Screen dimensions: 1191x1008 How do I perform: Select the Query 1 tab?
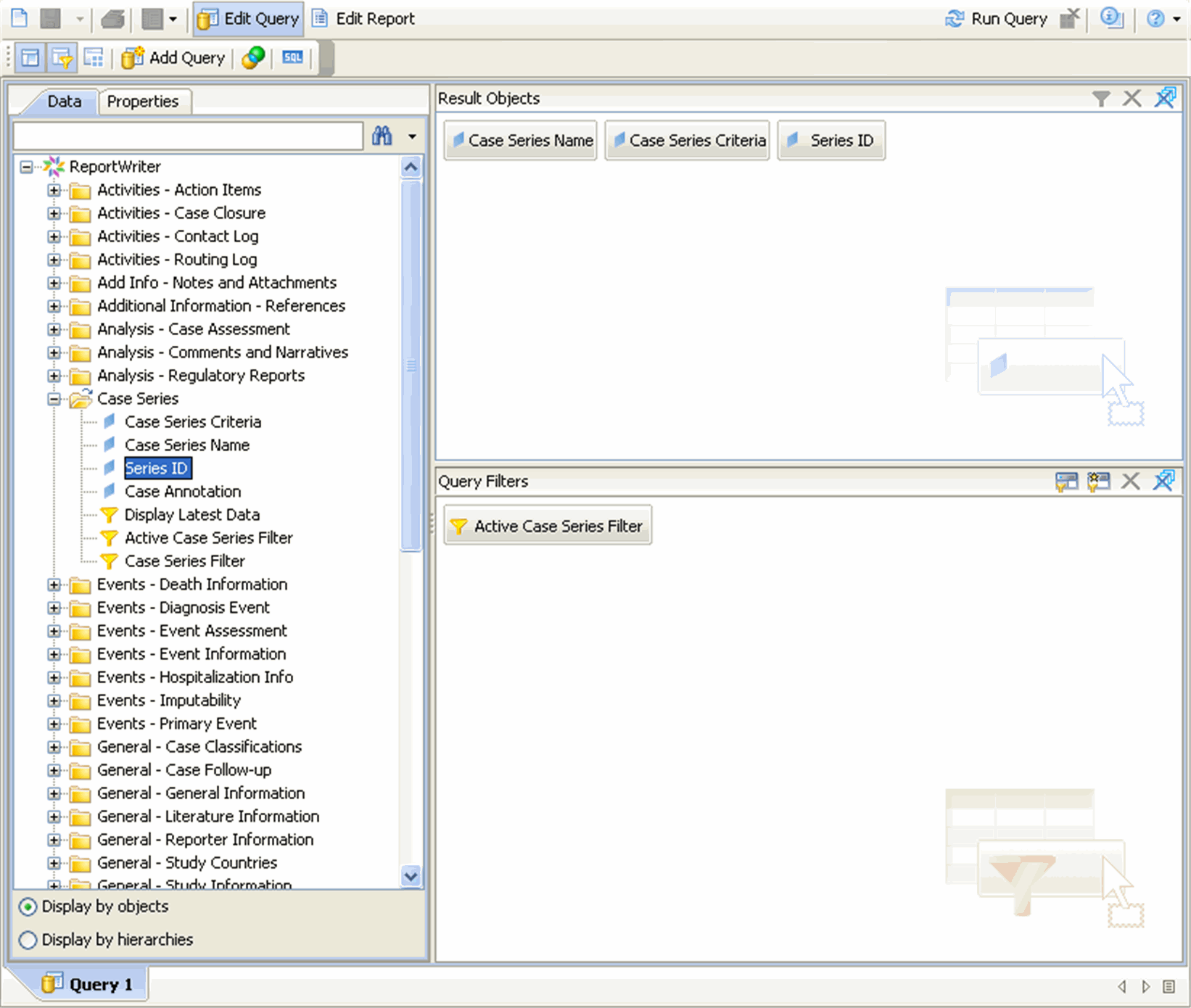tap(87, 984)
